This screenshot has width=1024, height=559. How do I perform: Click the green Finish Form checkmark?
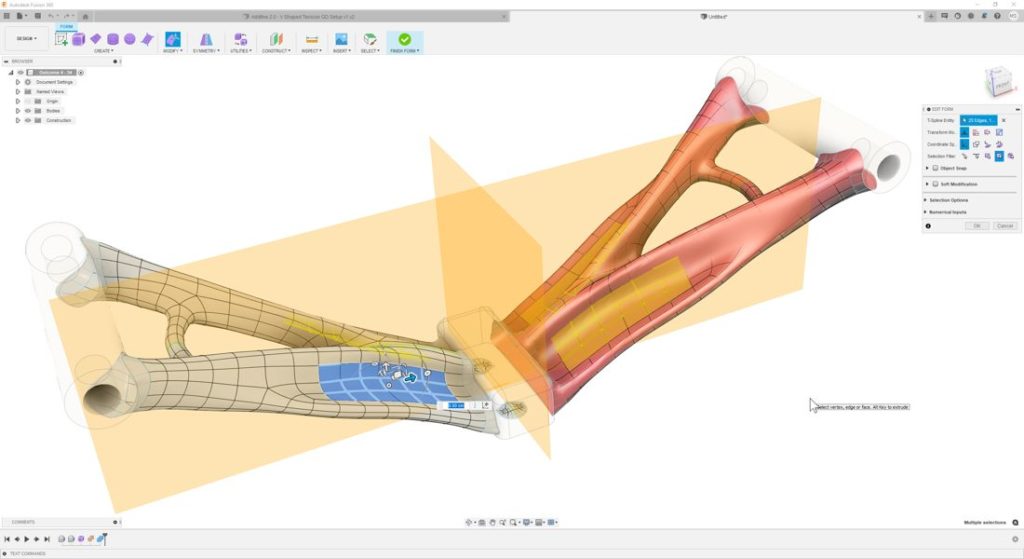(x=405, y=39)
